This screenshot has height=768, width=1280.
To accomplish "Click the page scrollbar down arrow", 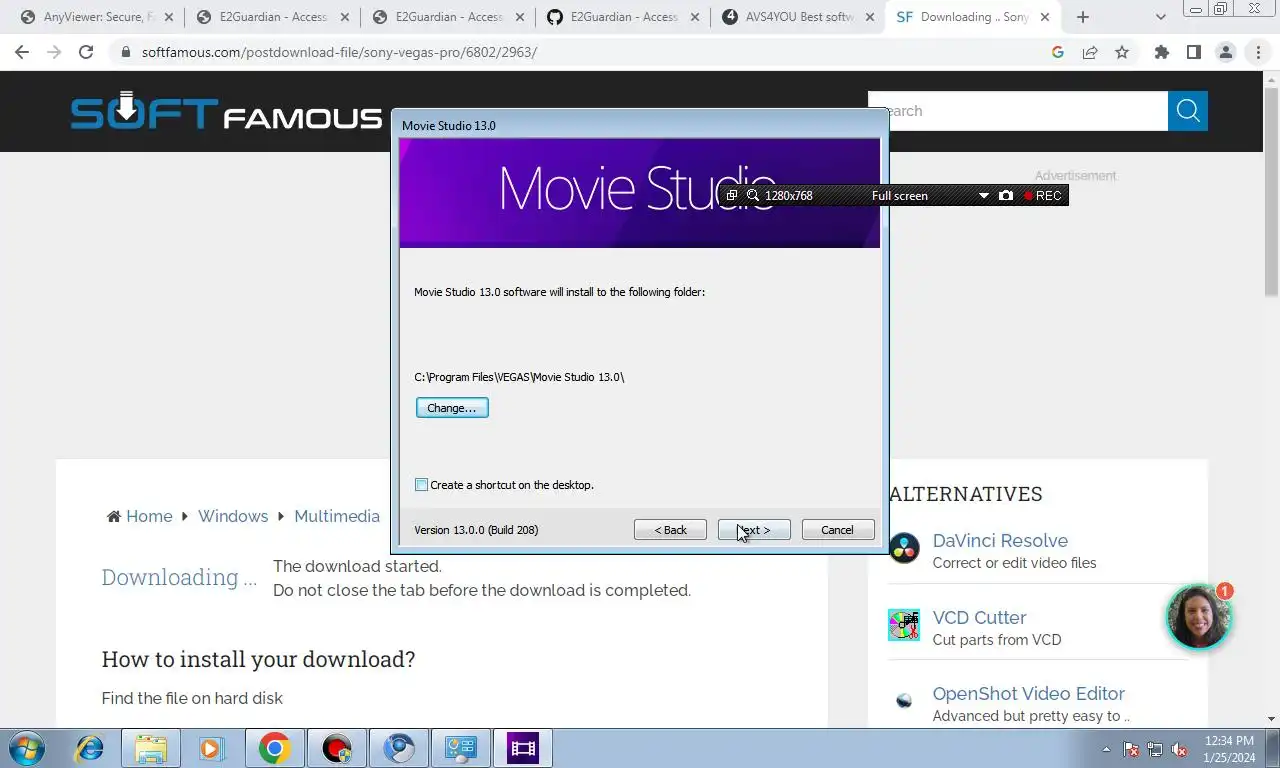I will (x=1272, y=718).
